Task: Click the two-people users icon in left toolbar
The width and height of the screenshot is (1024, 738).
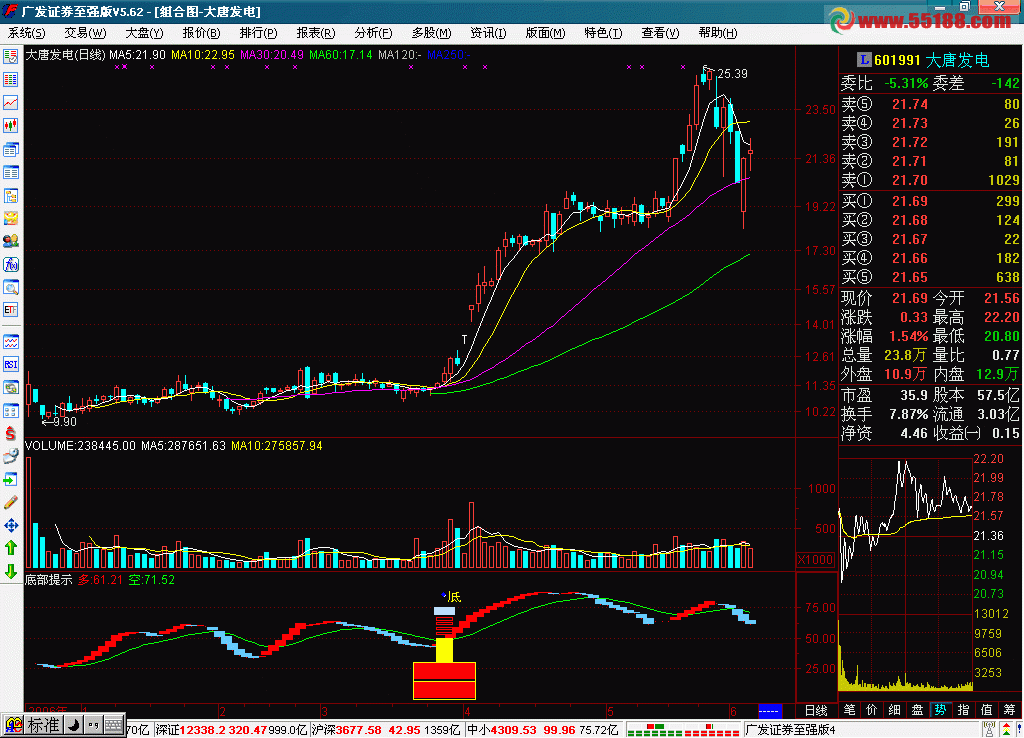Action: pos(10,241)
